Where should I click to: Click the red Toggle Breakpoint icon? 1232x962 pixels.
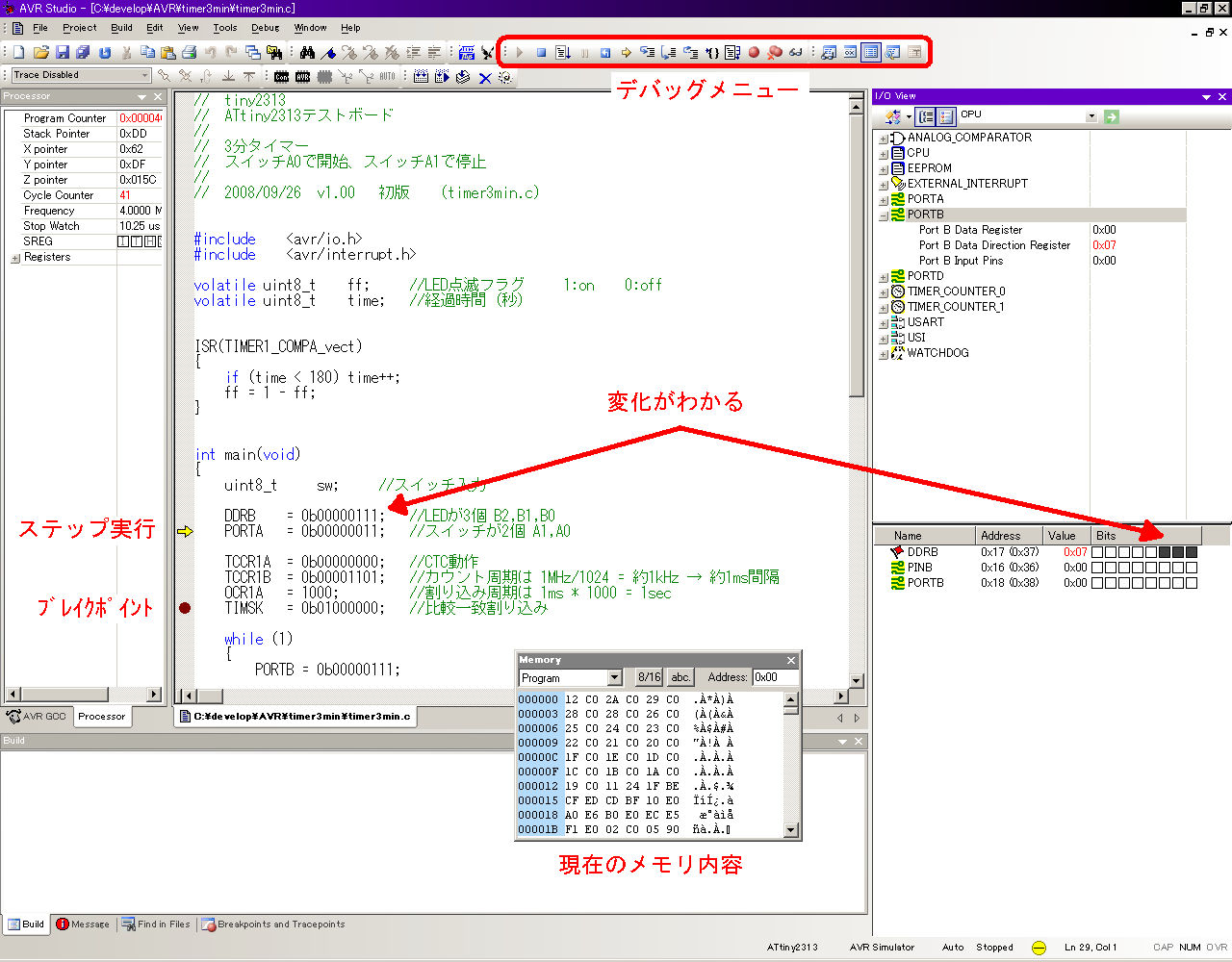pos(754,53)
